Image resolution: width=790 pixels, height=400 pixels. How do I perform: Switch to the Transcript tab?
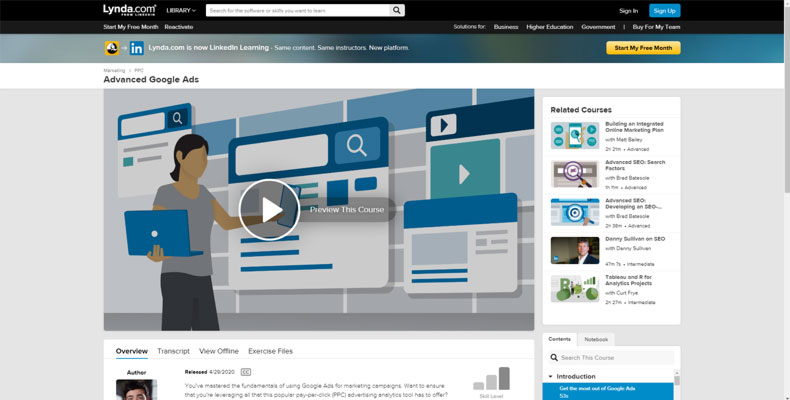click(x=173, y=351)
